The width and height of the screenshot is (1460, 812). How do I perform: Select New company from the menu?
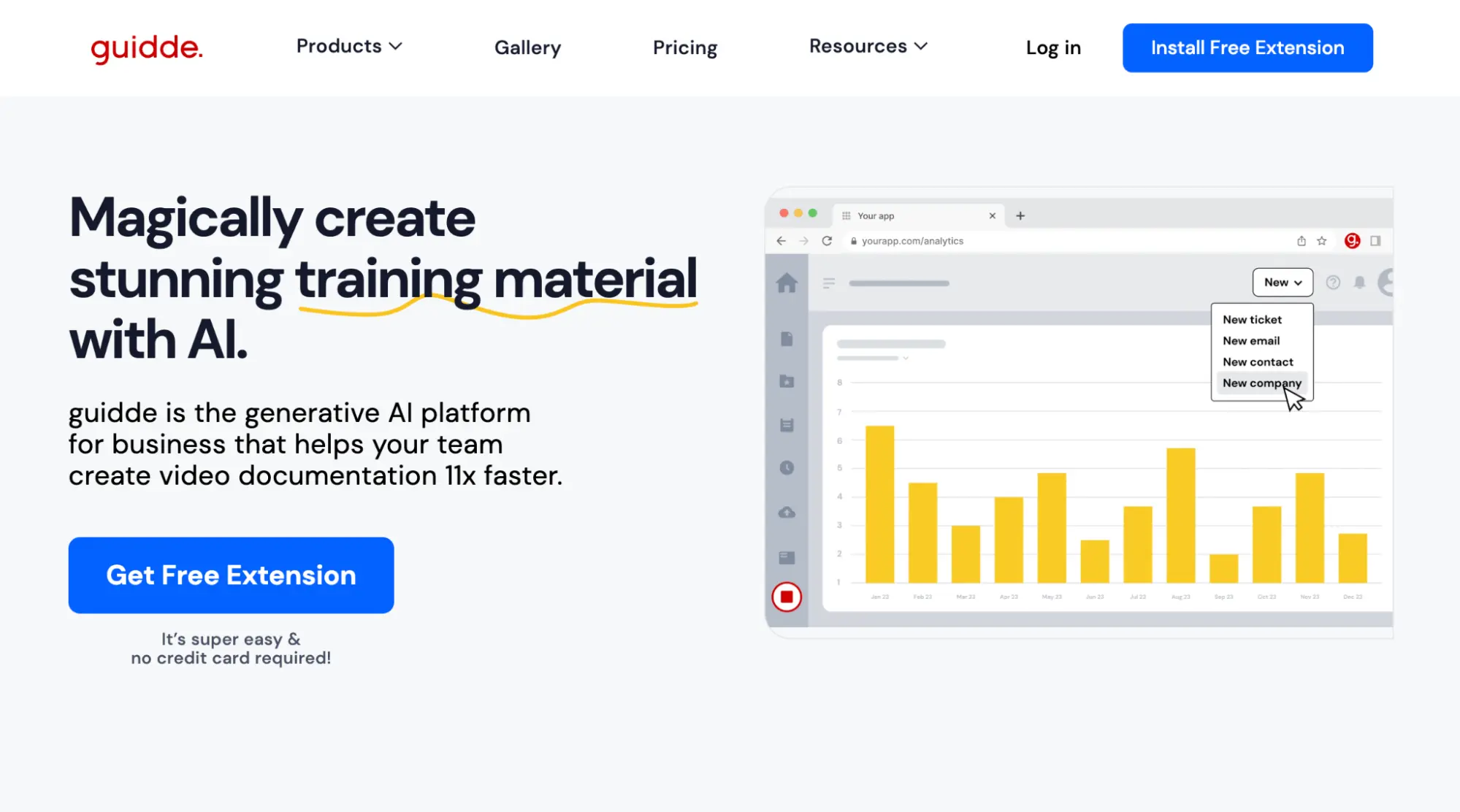pos(1261,383)
